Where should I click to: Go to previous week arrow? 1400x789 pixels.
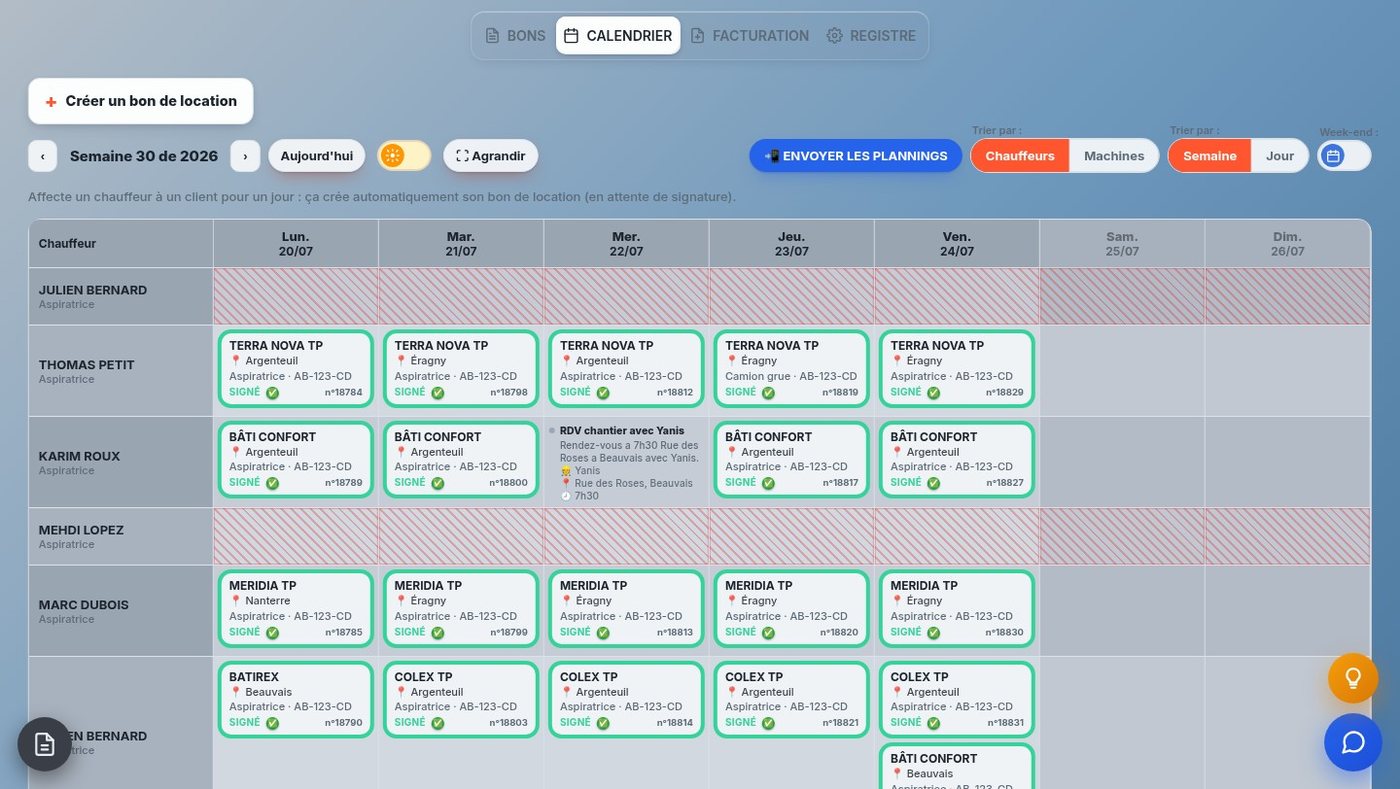[x=42, y=156]
